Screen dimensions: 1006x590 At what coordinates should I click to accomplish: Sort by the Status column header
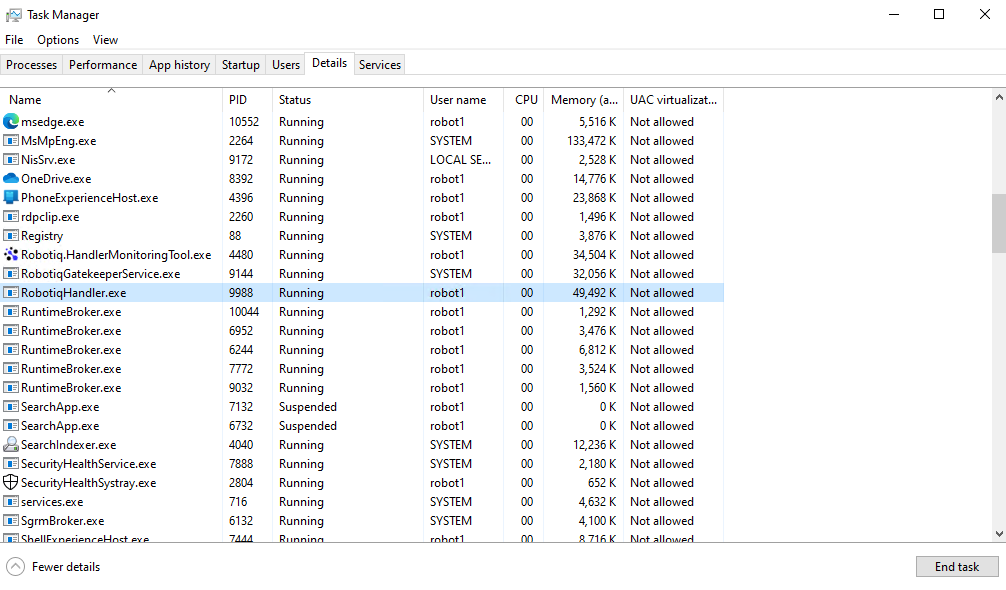click(x=348, y=99)
